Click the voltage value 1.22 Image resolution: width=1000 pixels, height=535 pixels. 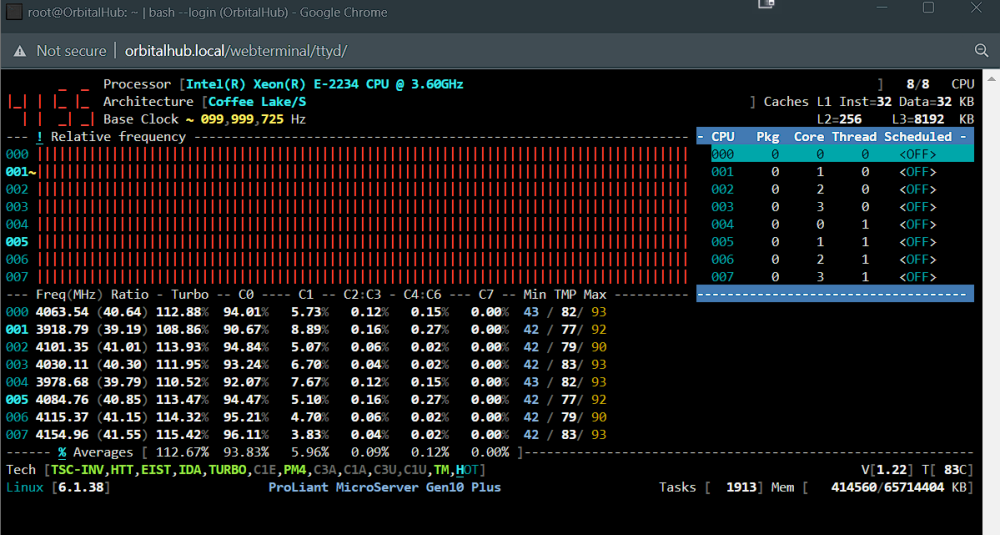coord(892,470)
